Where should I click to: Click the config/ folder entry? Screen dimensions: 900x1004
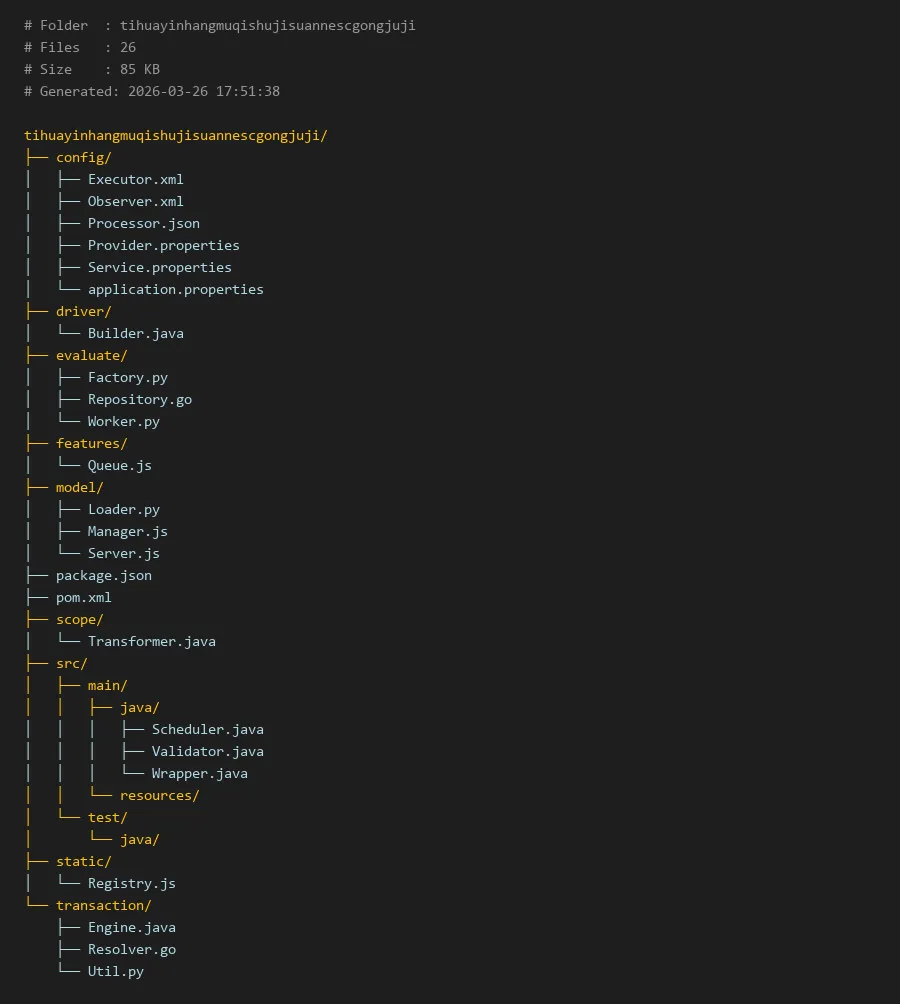(x=83, y=158)
